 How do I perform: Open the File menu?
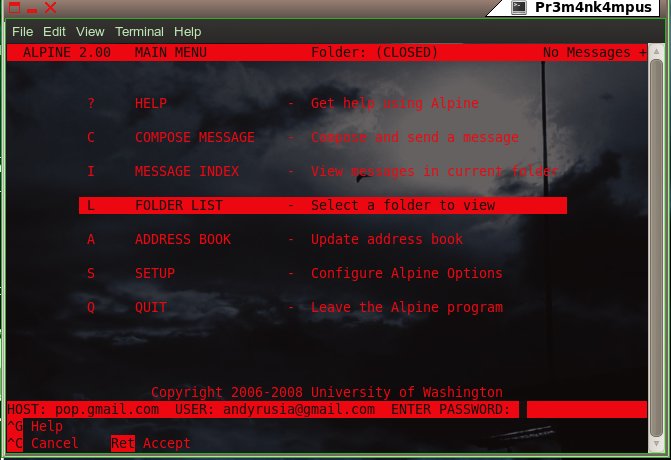pos(22,32)
